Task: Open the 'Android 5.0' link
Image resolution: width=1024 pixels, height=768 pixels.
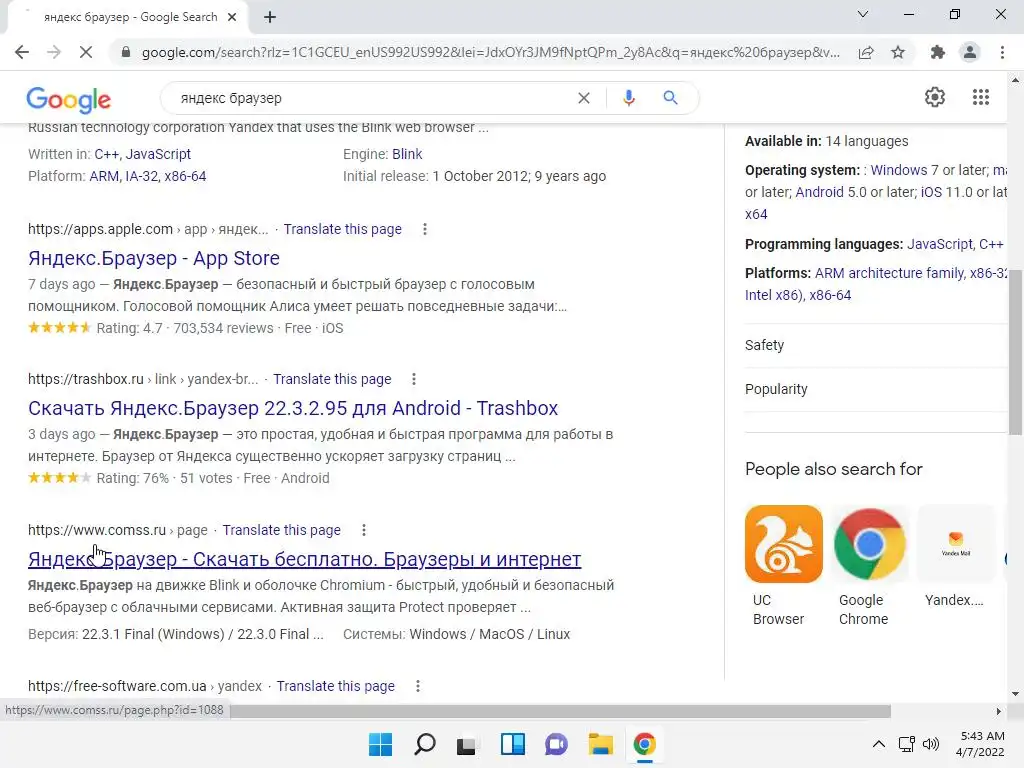Action: tap(820, 192)
